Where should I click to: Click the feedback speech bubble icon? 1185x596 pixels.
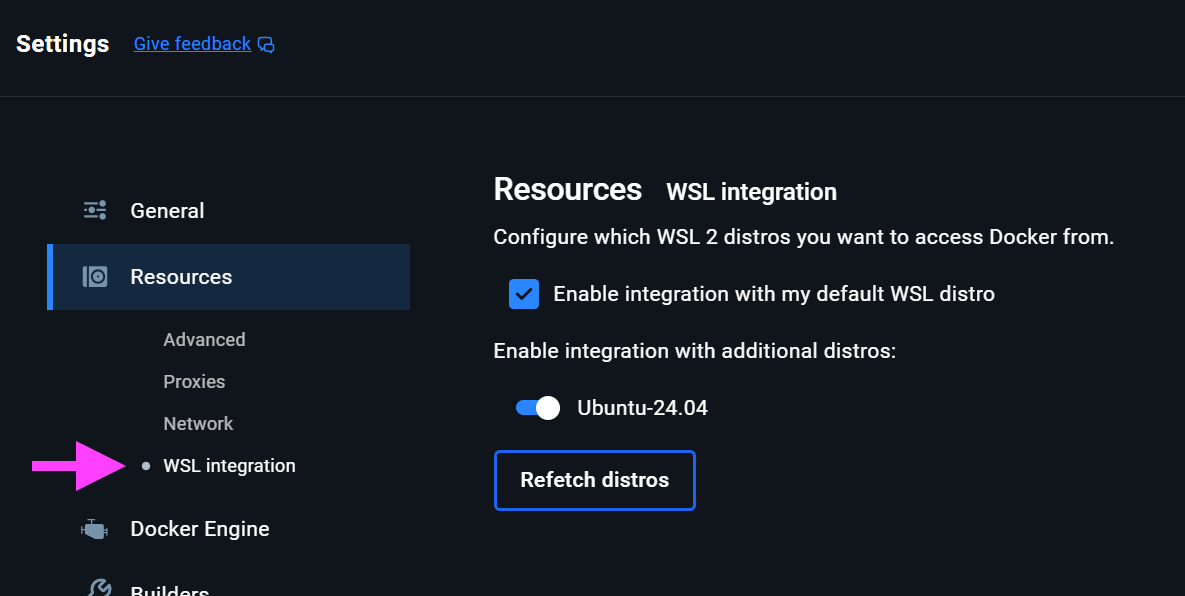coord(266,45)
